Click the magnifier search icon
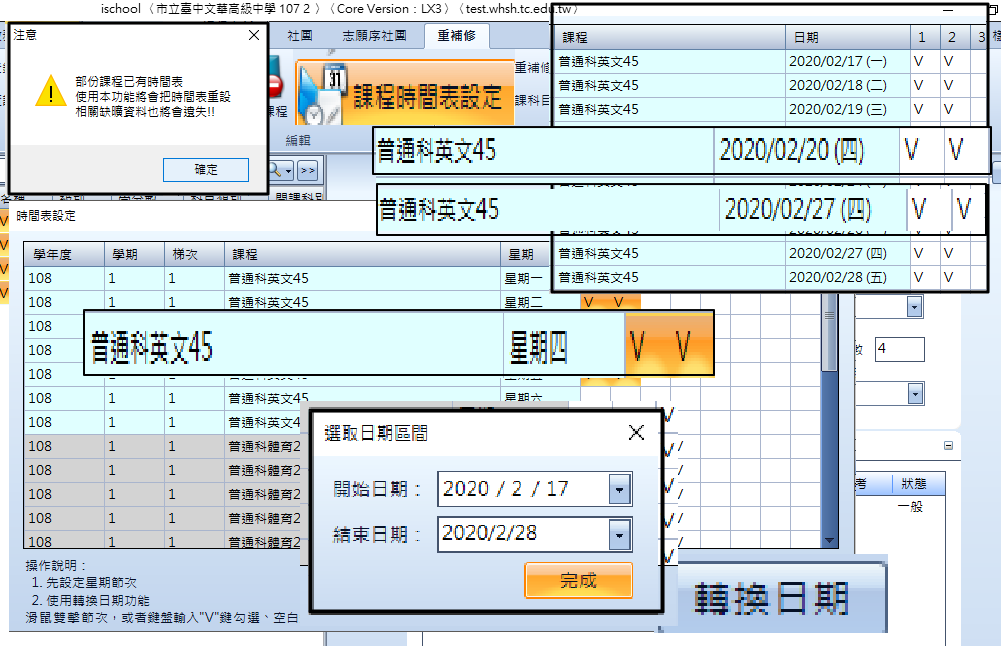1001x646 pixels. (280, 170)
